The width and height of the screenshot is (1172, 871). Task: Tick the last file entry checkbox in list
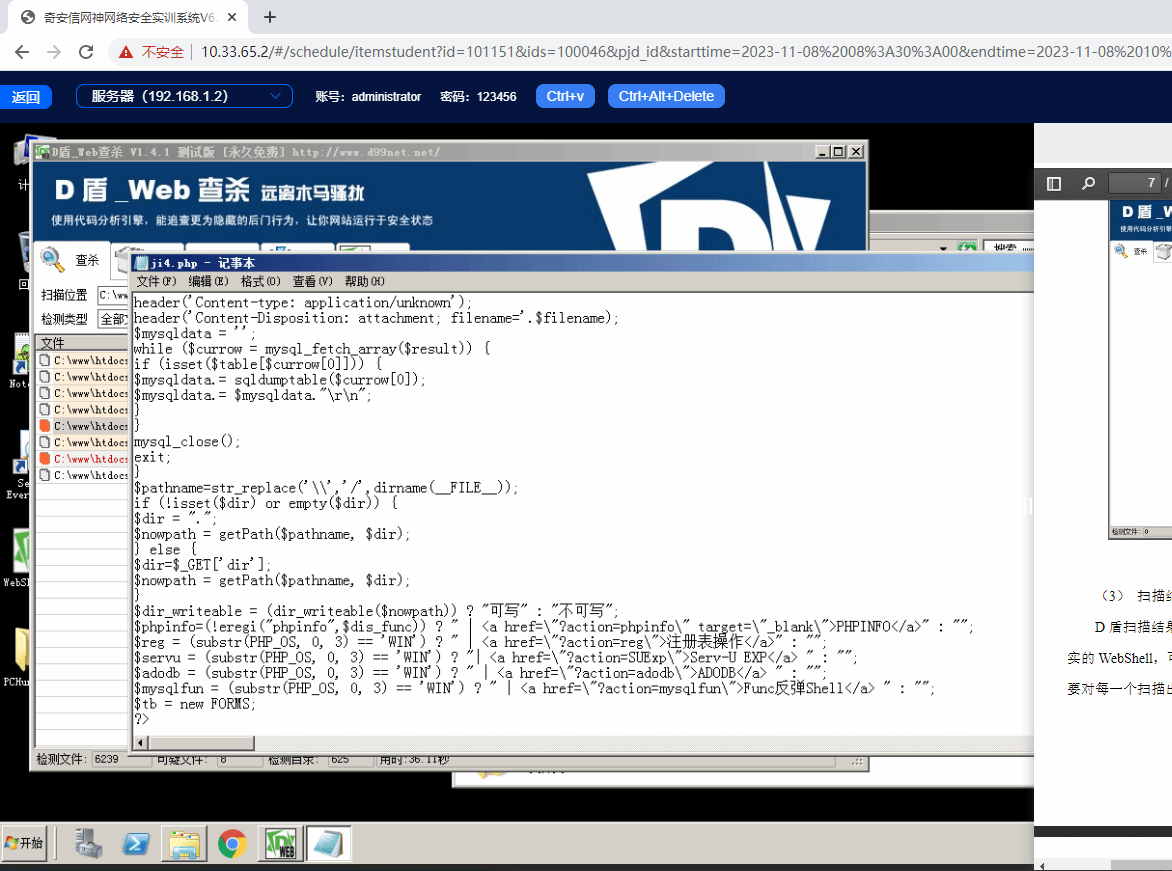coord(45,475)
